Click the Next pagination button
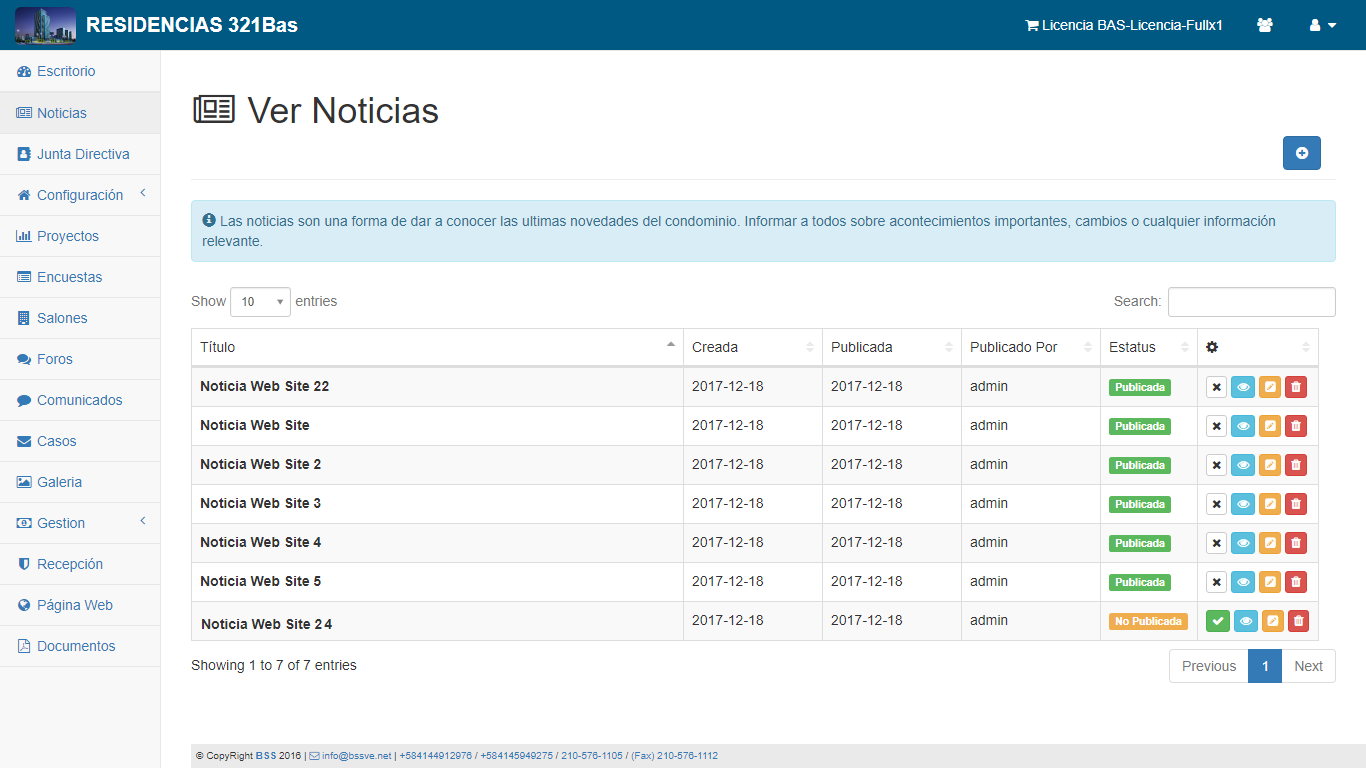1366x768 pixels. (1307, 666)
